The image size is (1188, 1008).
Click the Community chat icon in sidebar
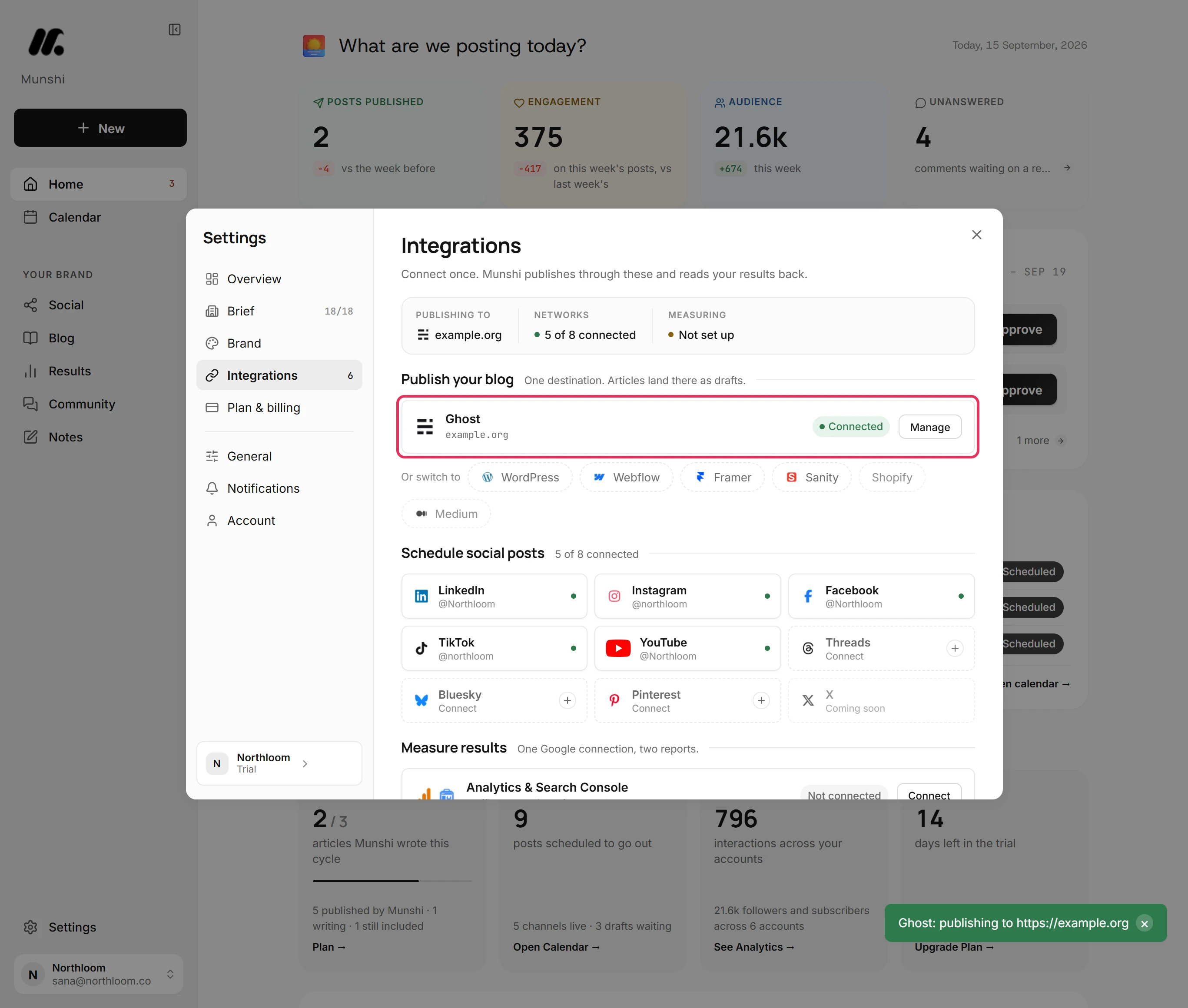point(30,405)
